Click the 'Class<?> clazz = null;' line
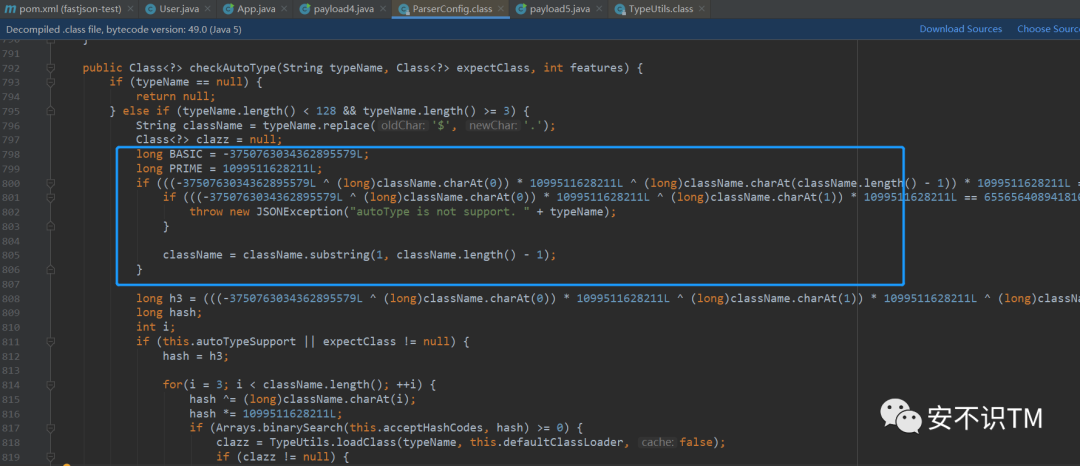The width and height of the screenshot is (1080, 466). pyautogui.click(x=209, y=140)
